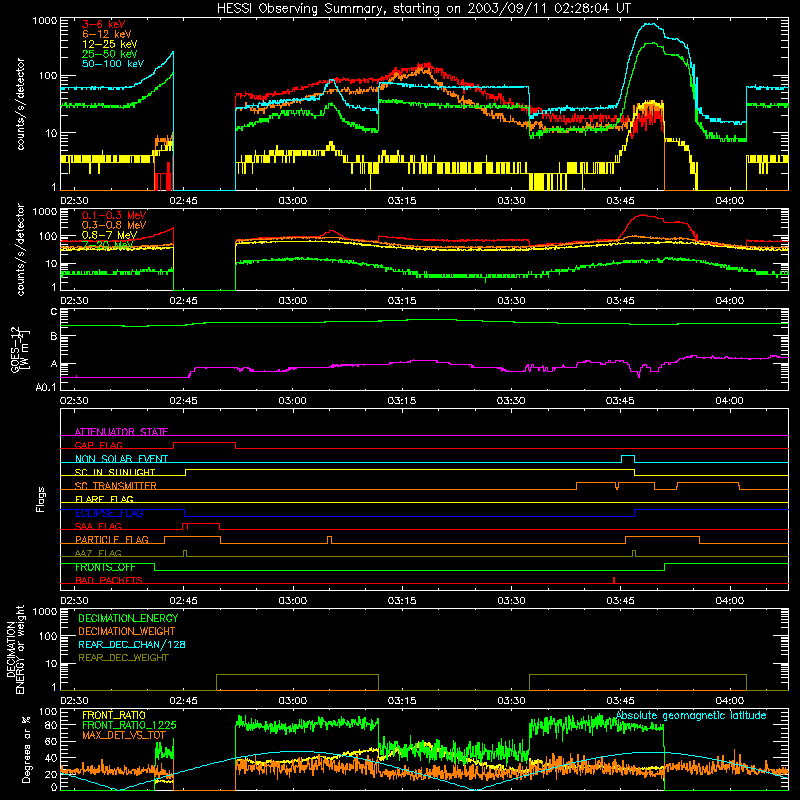The height and width of the screenshot is (800, 800).
Task: Click the REAR_DEC_WEIGHT legend label
Action: click(123, 658)
